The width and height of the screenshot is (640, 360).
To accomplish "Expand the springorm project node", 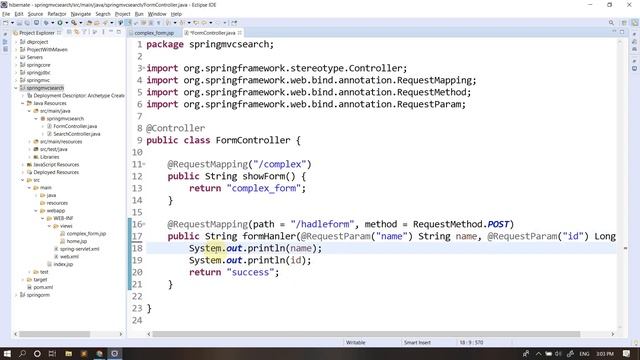I will click(16, 295).
